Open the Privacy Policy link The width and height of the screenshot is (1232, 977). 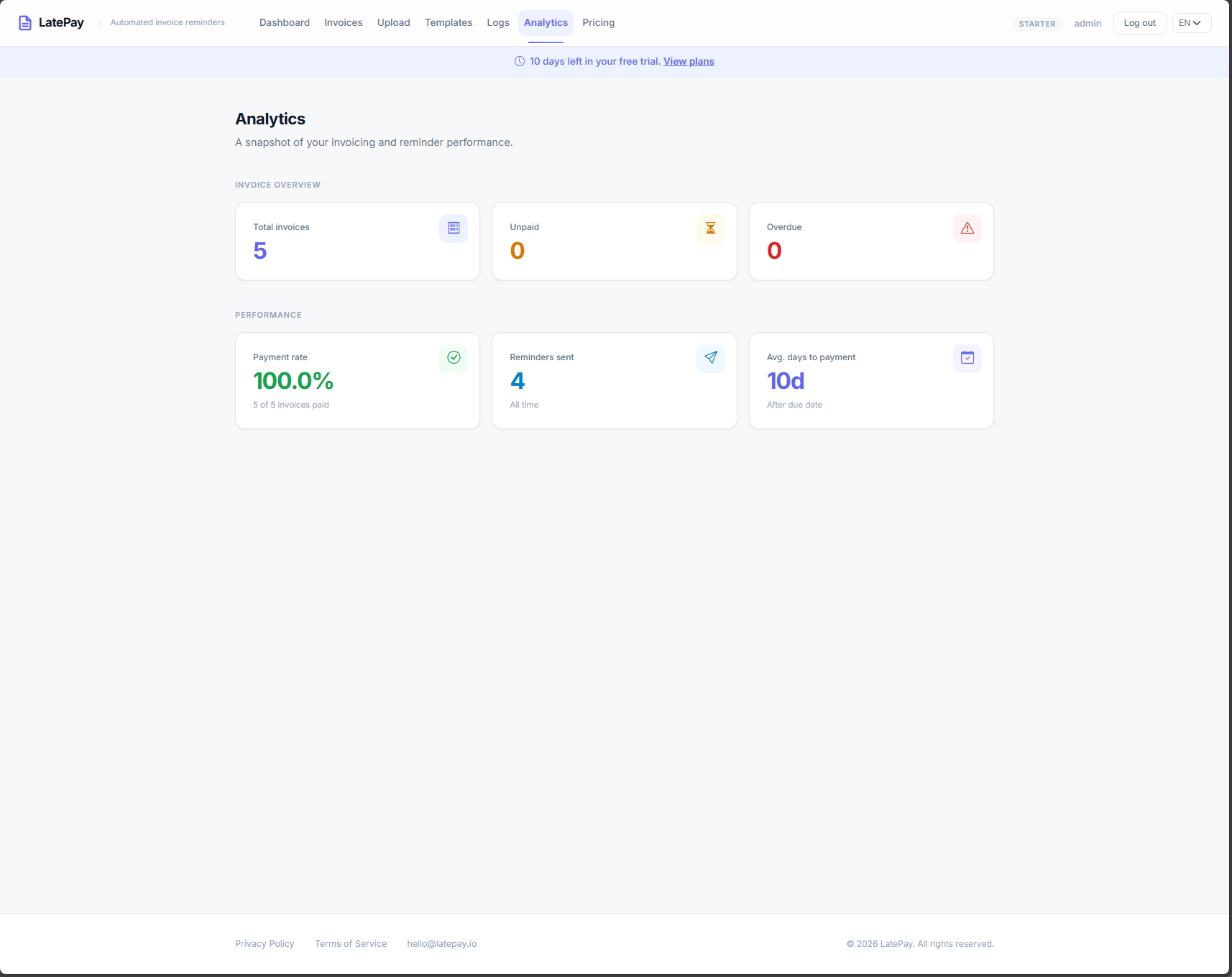(265, 944)
